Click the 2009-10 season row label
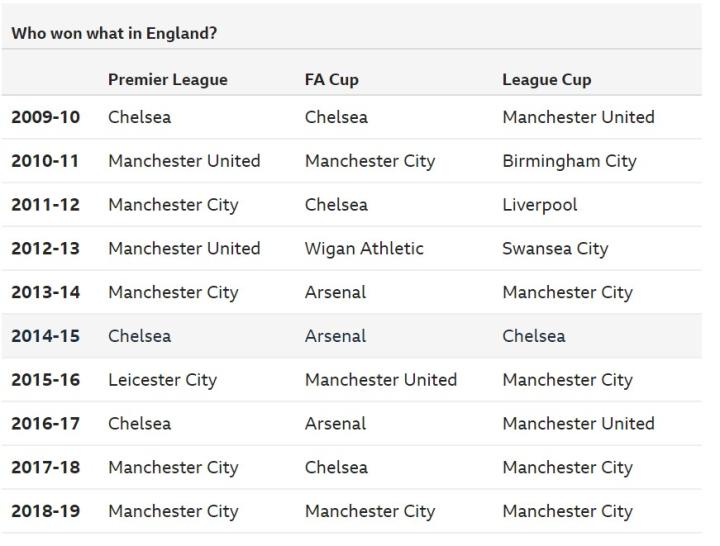The image size is (720, 546). (45, 117)
